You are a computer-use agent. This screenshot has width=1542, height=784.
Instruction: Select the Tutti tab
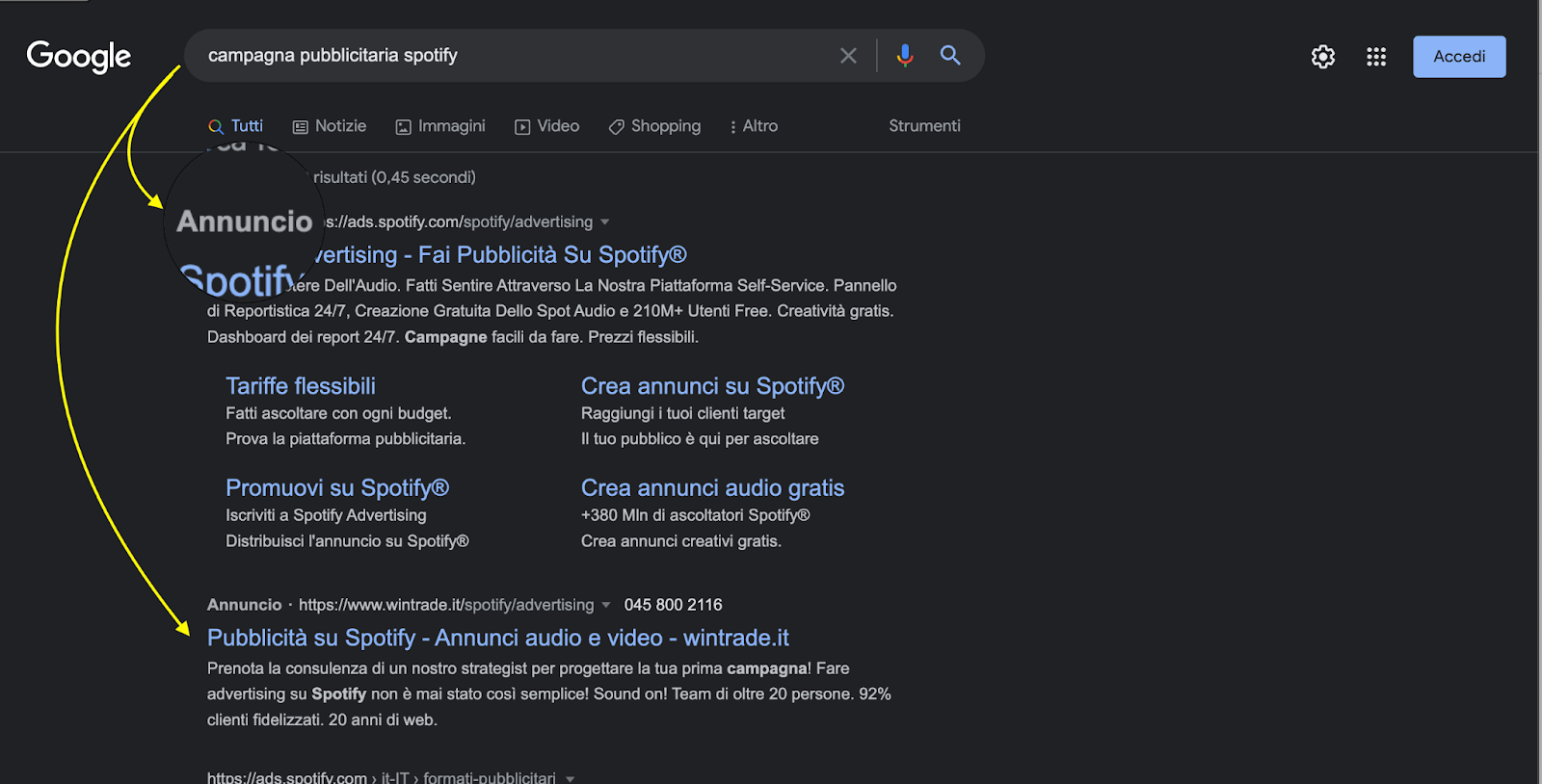tap(235, 126)
